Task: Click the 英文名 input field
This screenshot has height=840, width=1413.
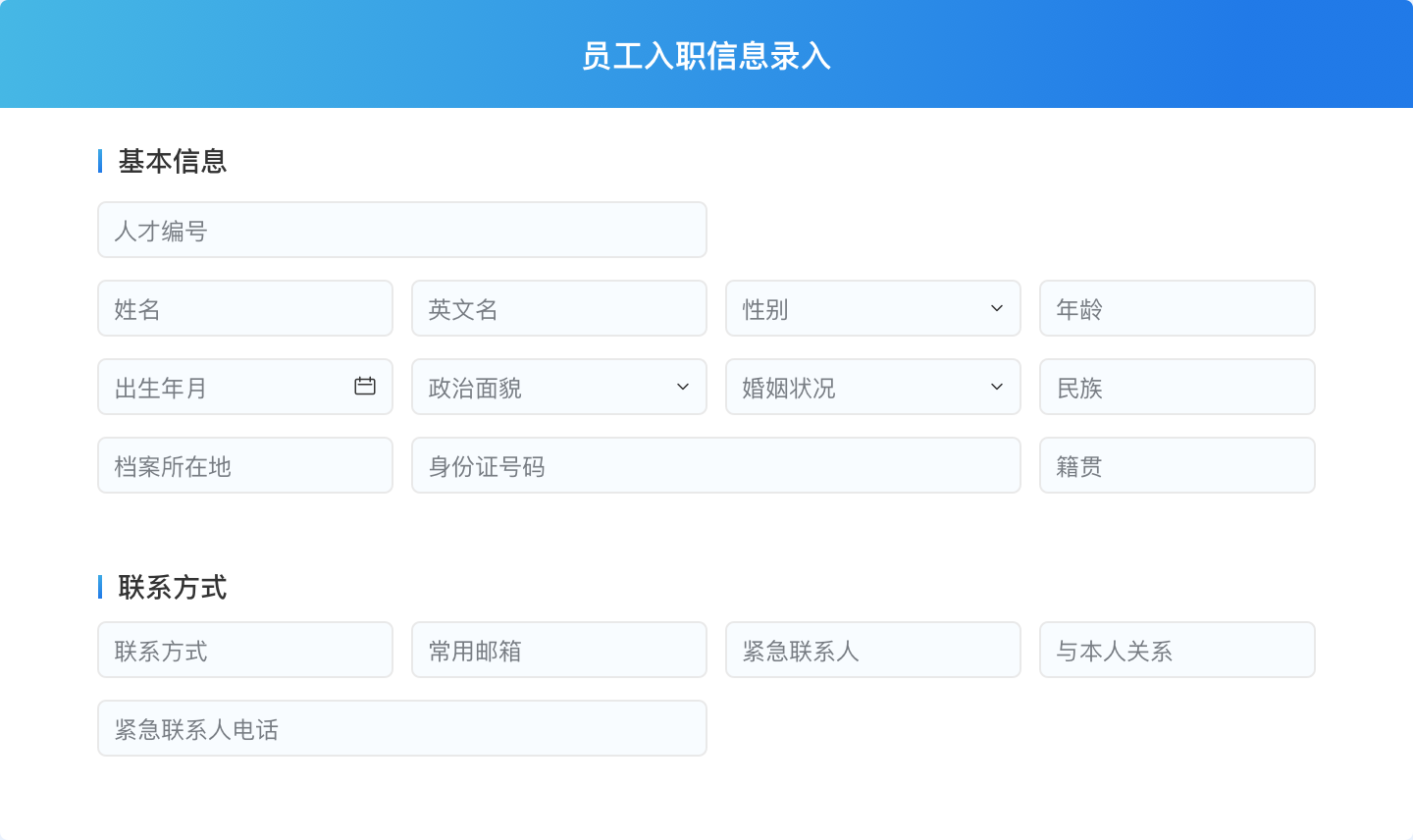Action: (x=559, y=308)
